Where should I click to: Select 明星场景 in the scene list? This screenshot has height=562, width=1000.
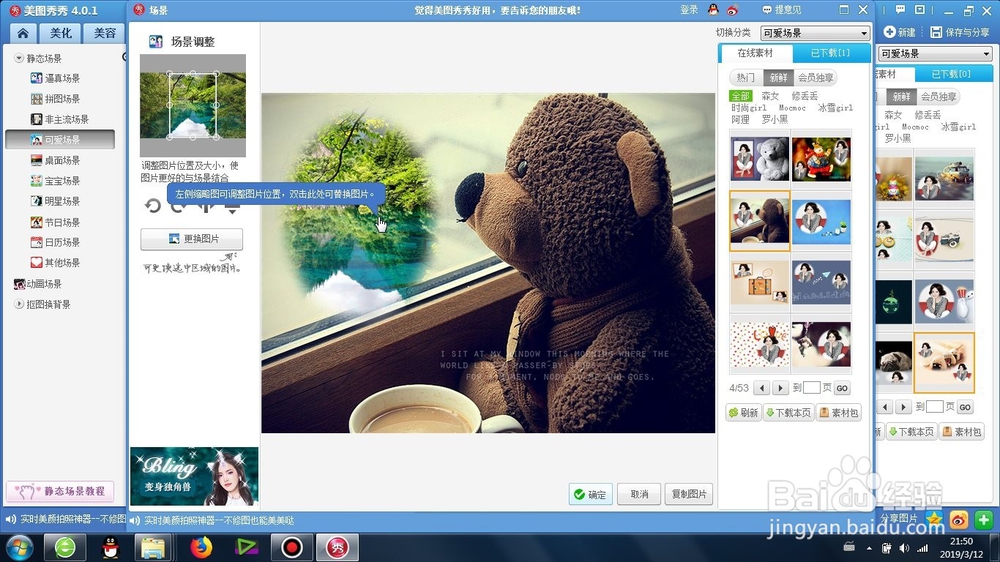pos(55,201)
